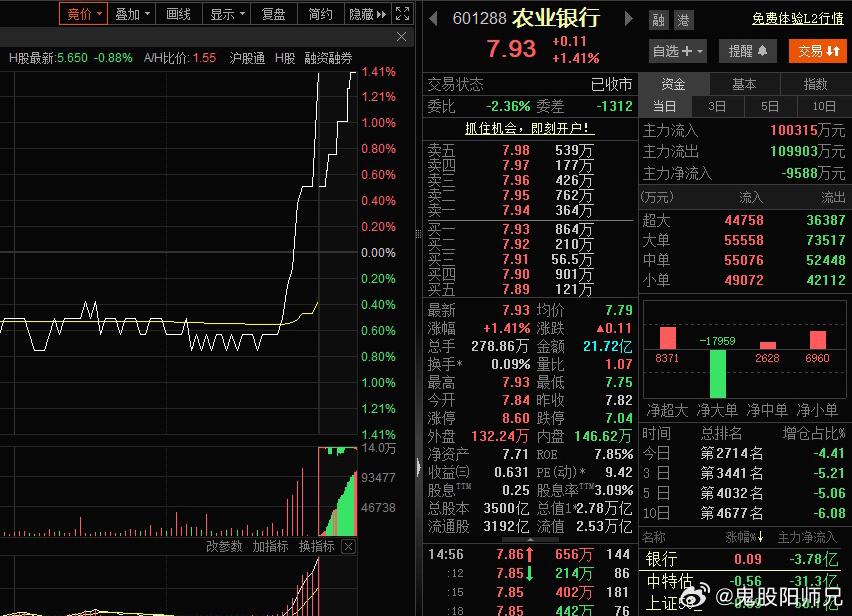Click the 净小单 red bar 6960
852x616 pixels.
818,340
